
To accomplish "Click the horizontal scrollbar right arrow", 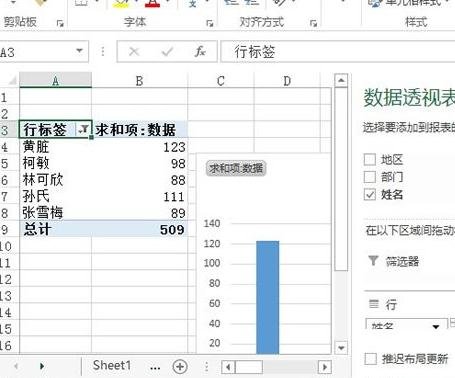I will tap(324, 367).
